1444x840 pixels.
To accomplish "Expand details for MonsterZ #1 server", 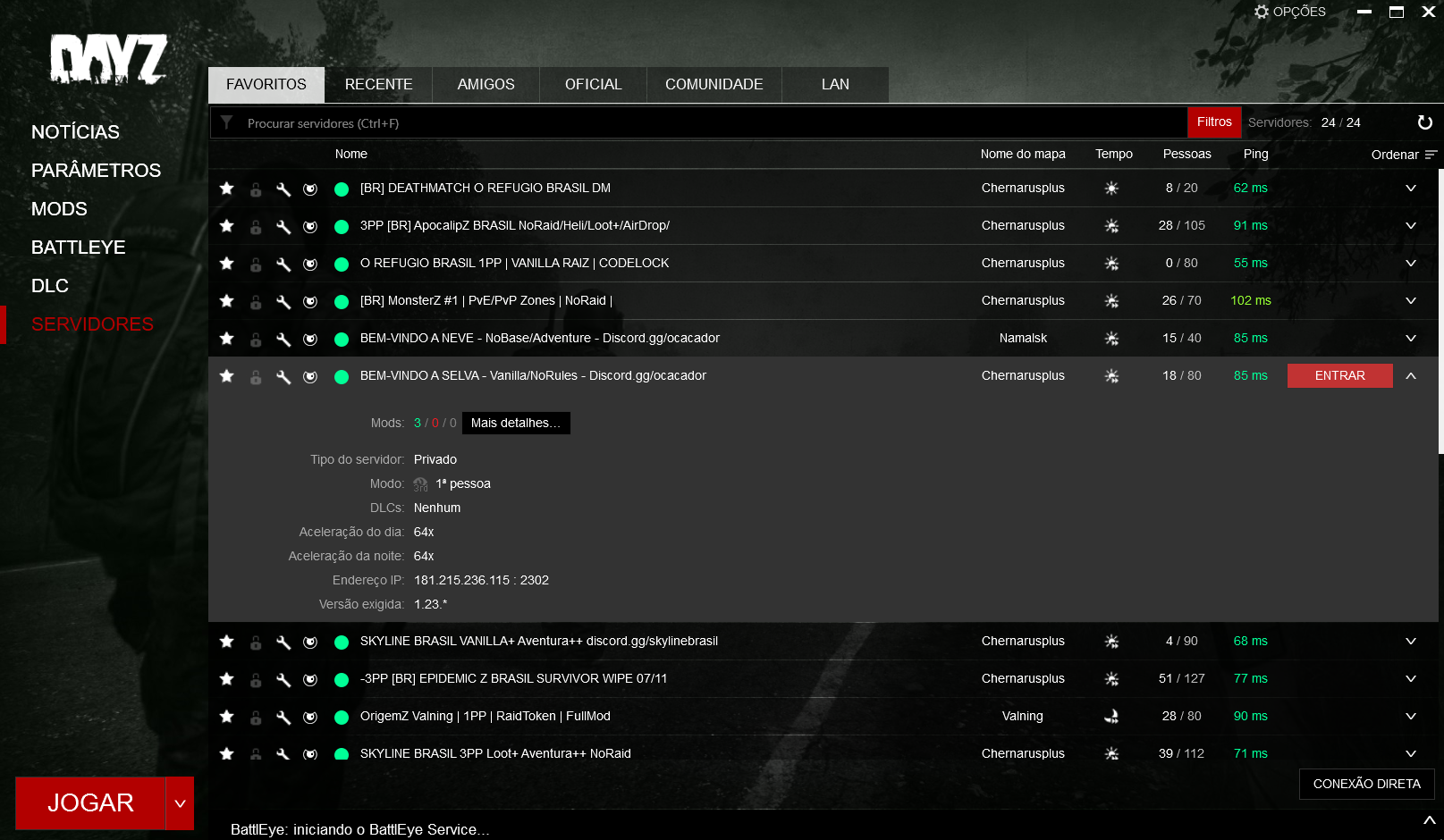I will (1411, 301).
